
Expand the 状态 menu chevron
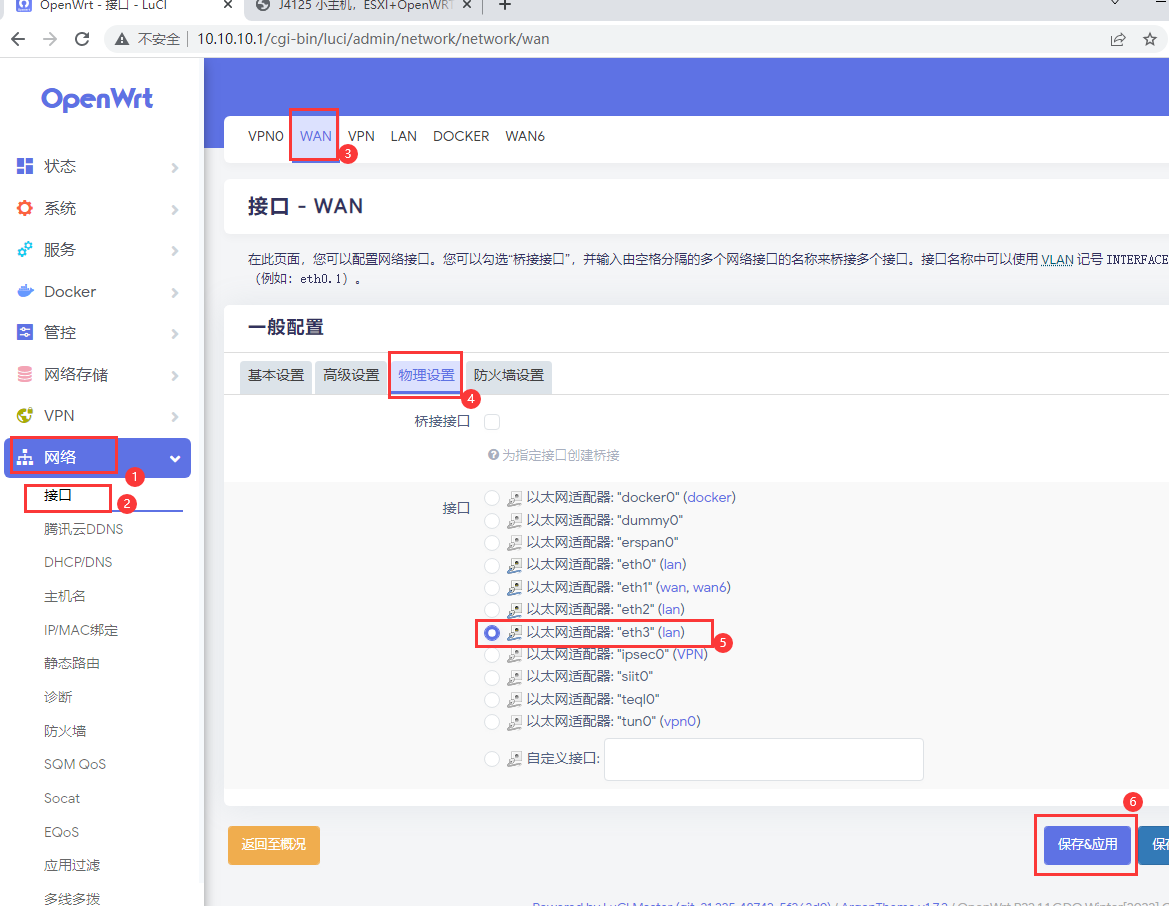(x=175, y=168)
